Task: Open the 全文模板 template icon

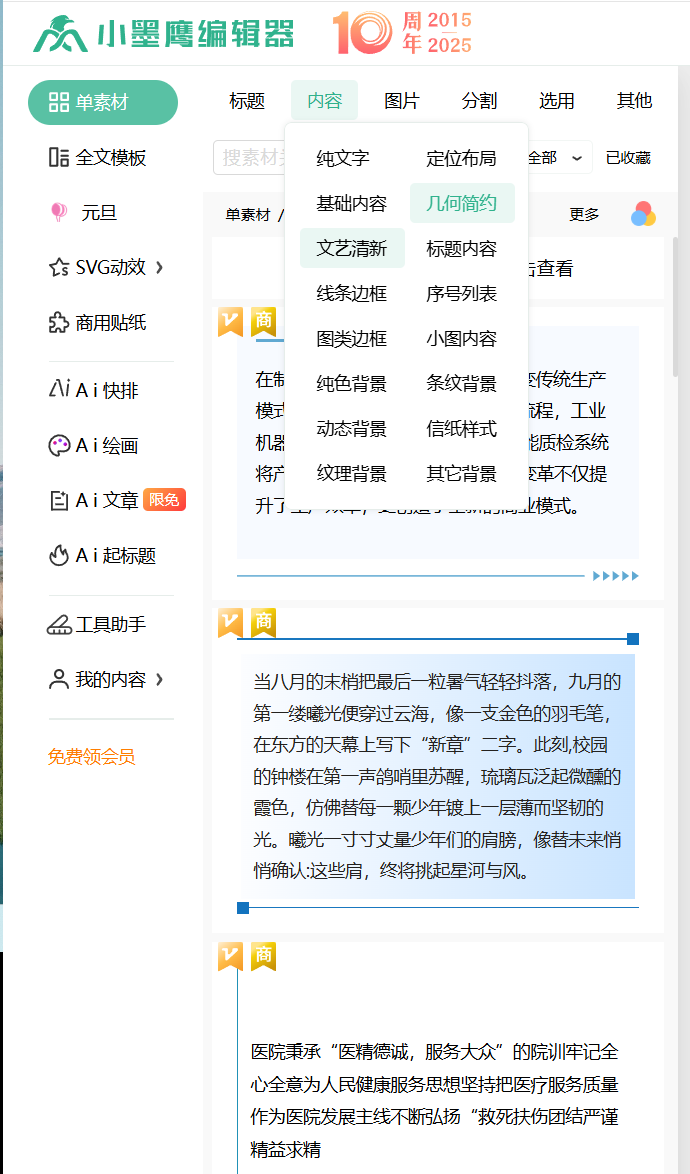Action: (59, 157)
